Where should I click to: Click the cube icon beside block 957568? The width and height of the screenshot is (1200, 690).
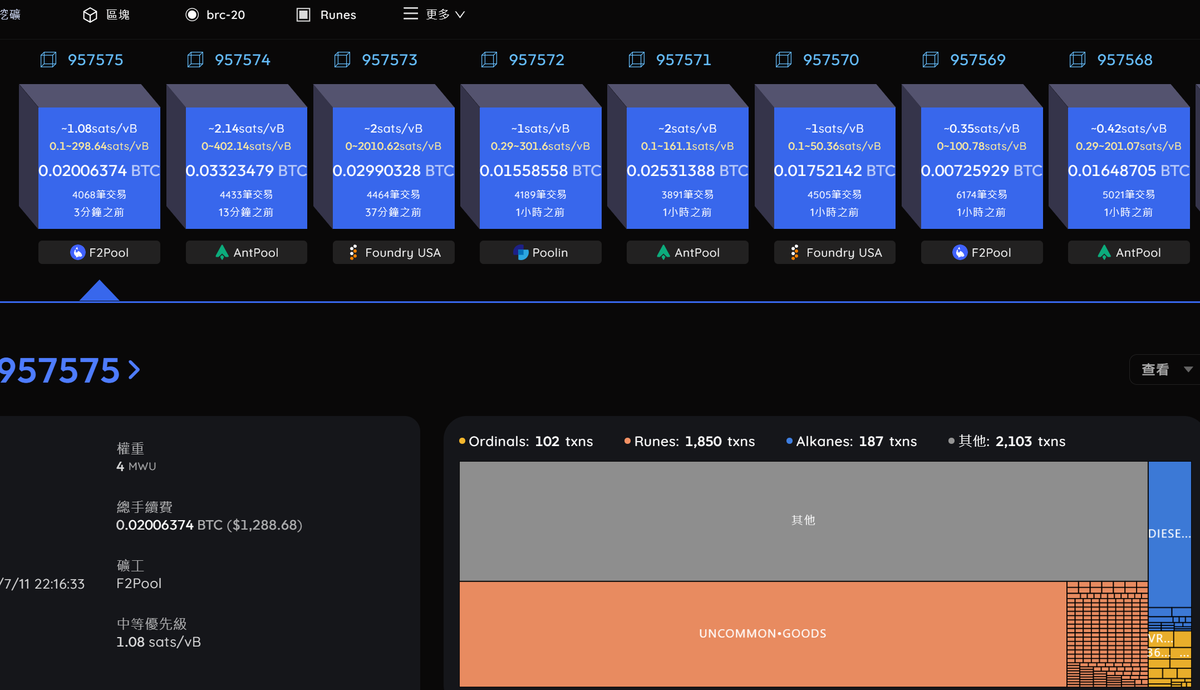[x=1078, y=60]
